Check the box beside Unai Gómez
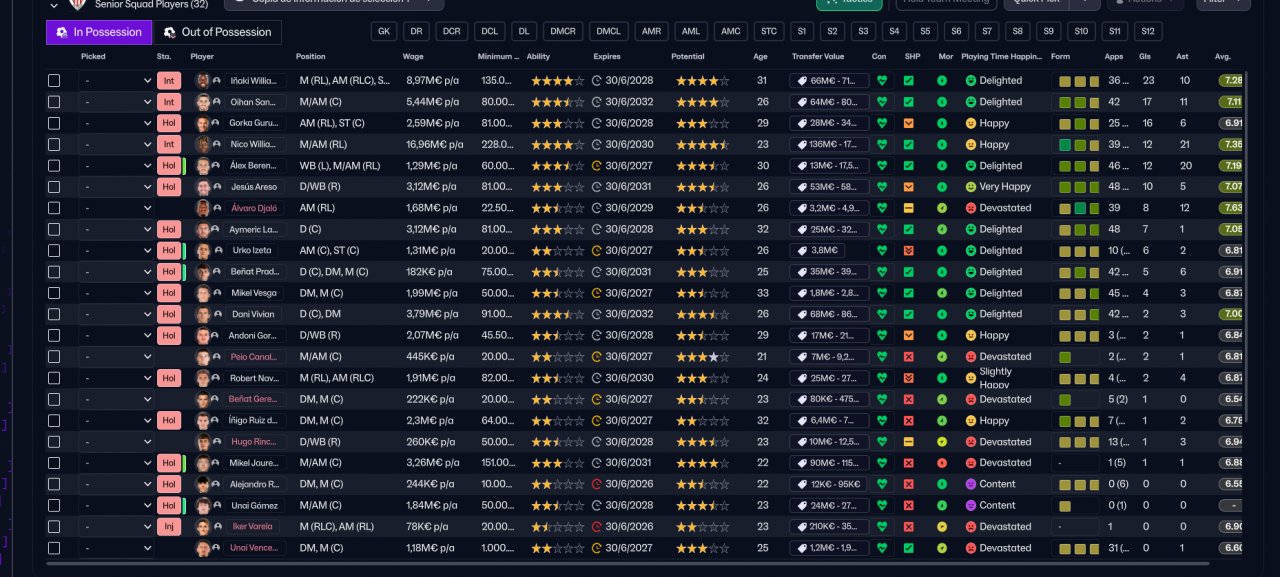Image resolution: width=1280 pixels, height=577 pixels. coord(54,505)
